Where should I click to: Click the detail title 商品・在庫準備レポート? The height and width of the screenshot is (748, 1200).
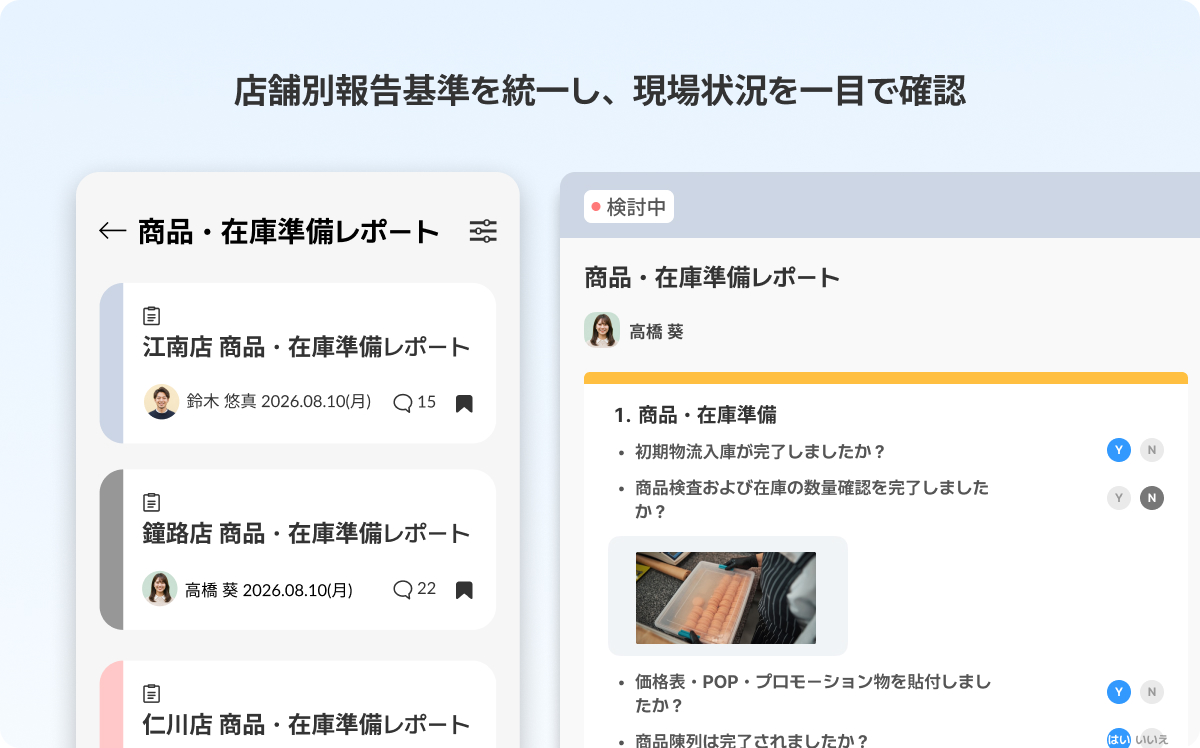[712, 278]
